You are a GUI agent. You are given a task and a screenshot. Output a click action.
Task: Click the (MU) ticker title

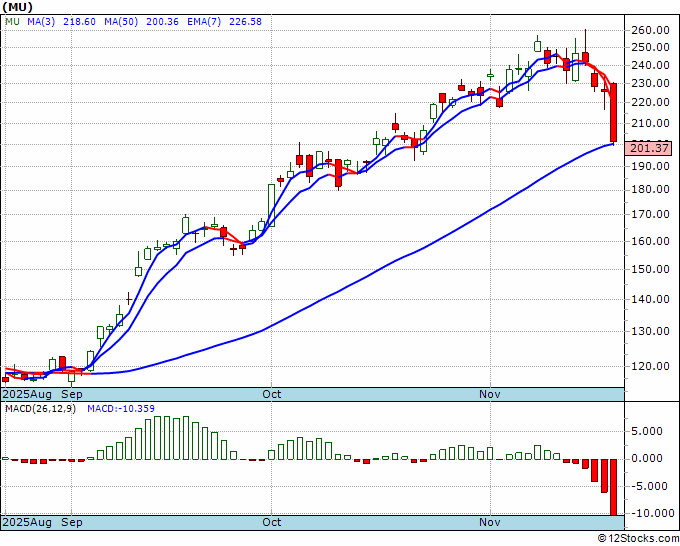pos(17,7)
